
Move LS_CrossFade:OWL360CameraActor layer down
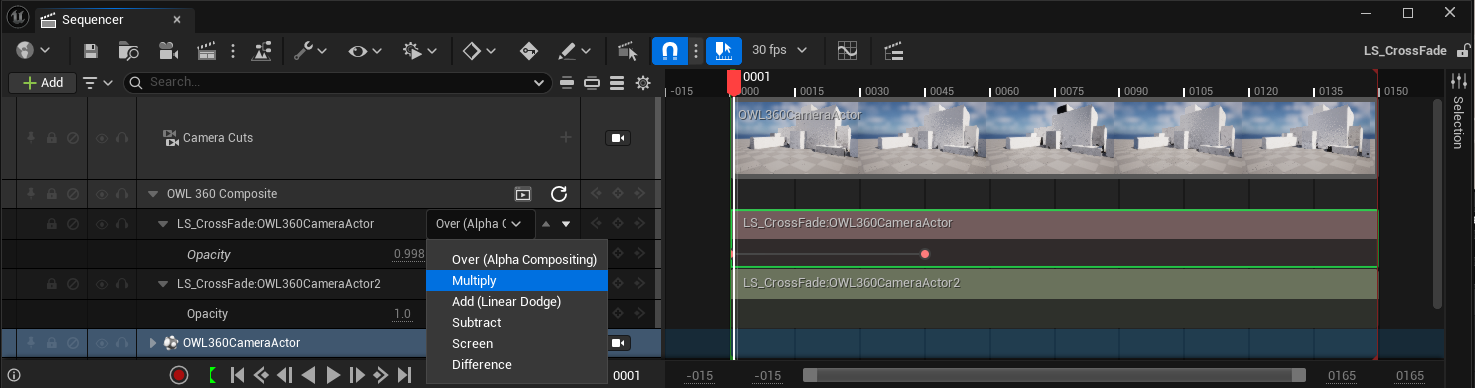566,224
